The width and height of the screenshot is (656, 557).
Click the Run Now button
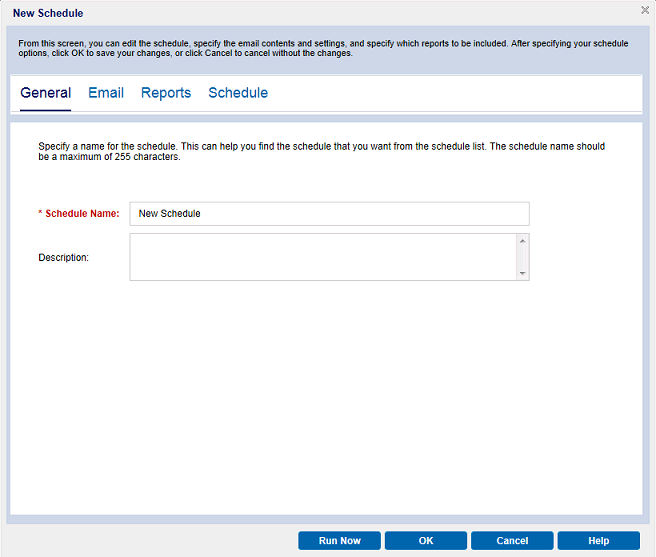pyautogui.click(x=339, y=541)
